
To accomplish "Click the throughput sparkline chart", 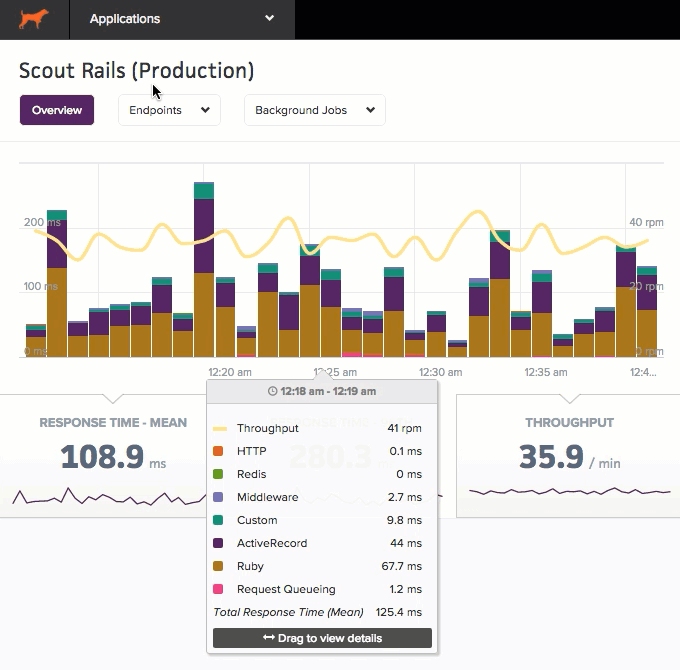I will coord(569,491).
